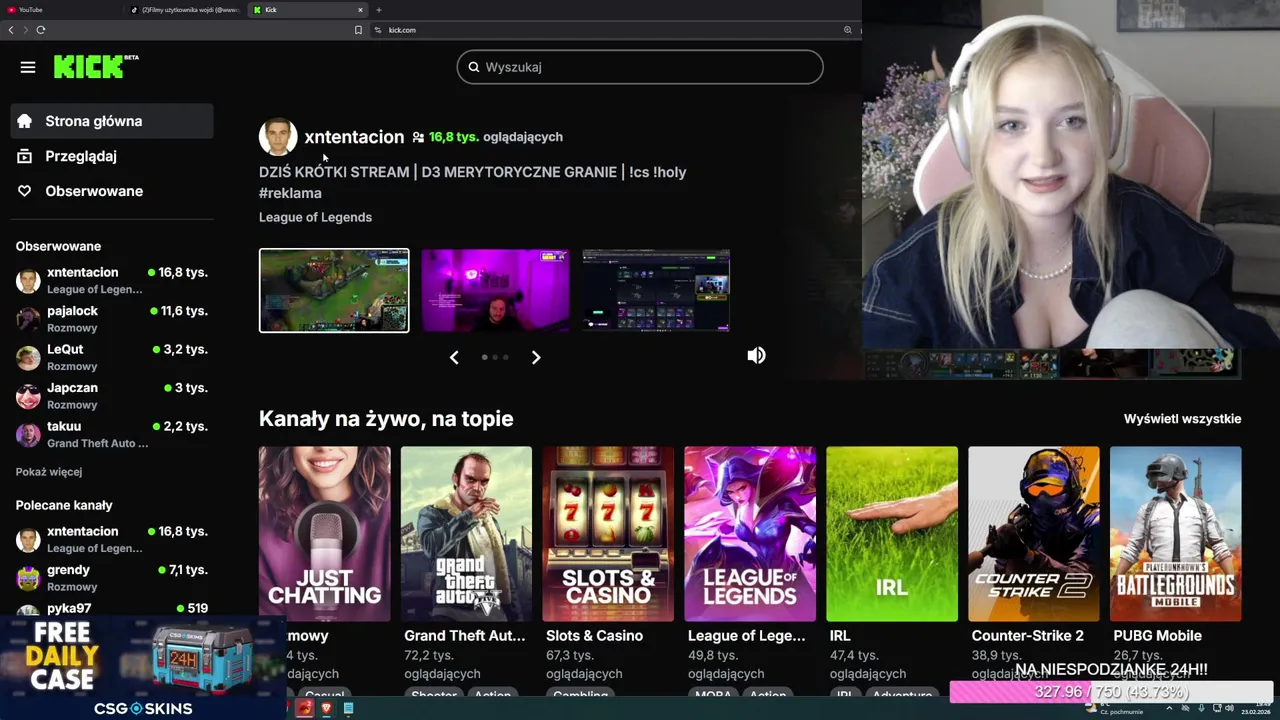Image resolution: width=1280 pixels, height=720 pixels.
Task: Click grendy's avatar in Polecane kanały
Action: [x=28, y=578]
